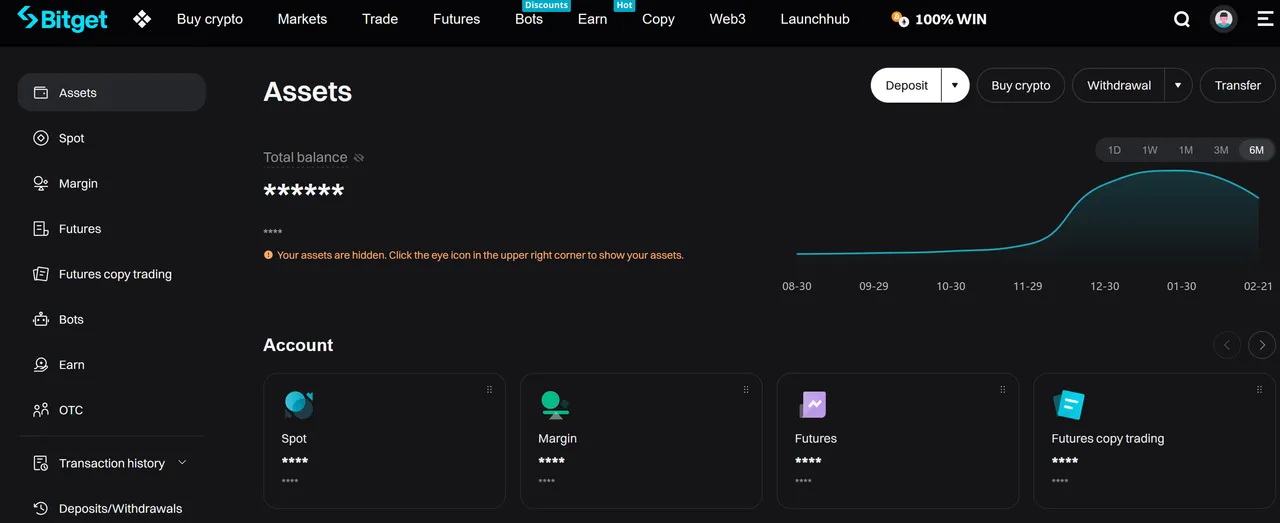Open the Markets menu
The width and height of the screenshot is (1280, 523).
302,19
